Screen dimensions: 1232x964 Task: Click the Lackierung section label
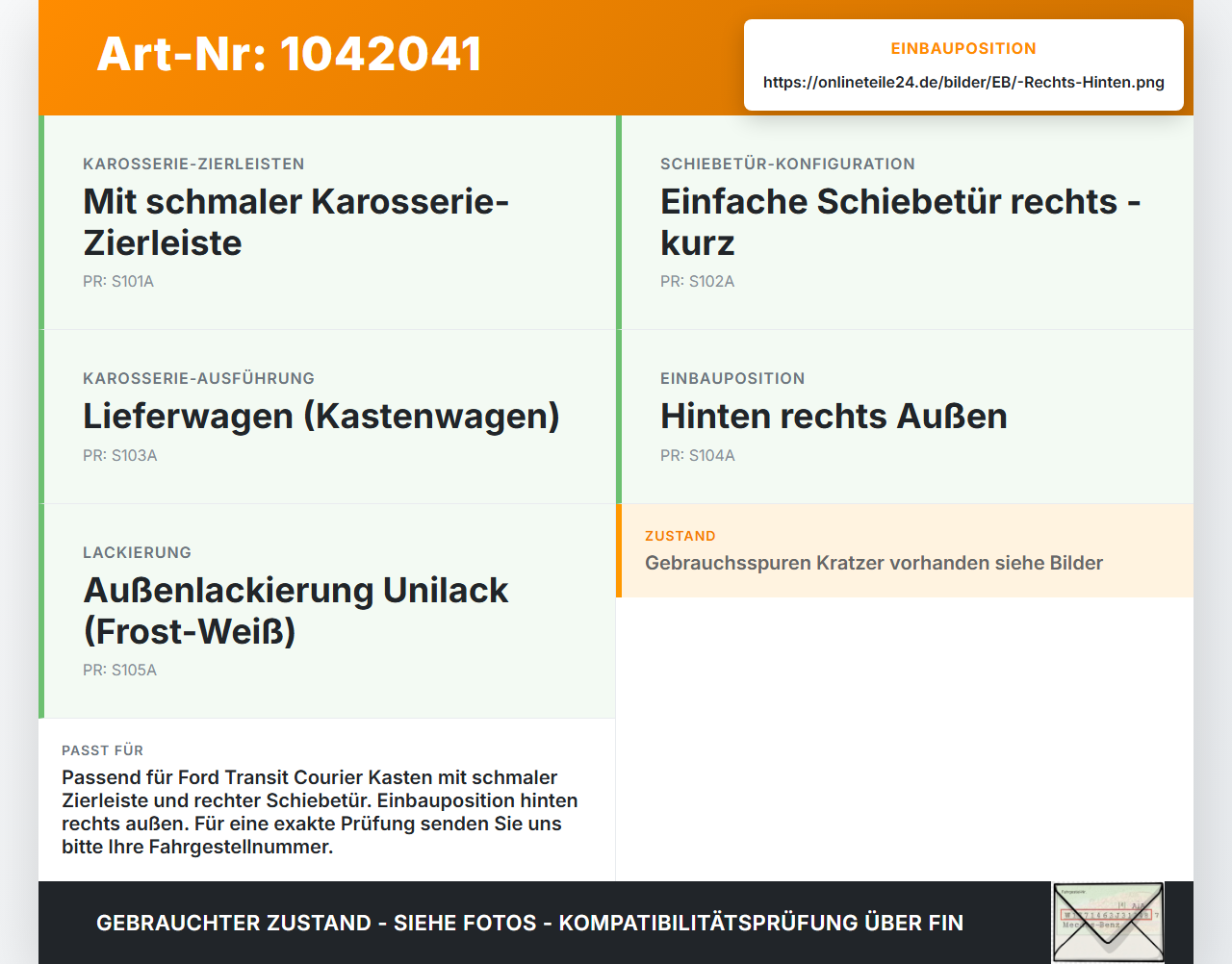point(137,553)
